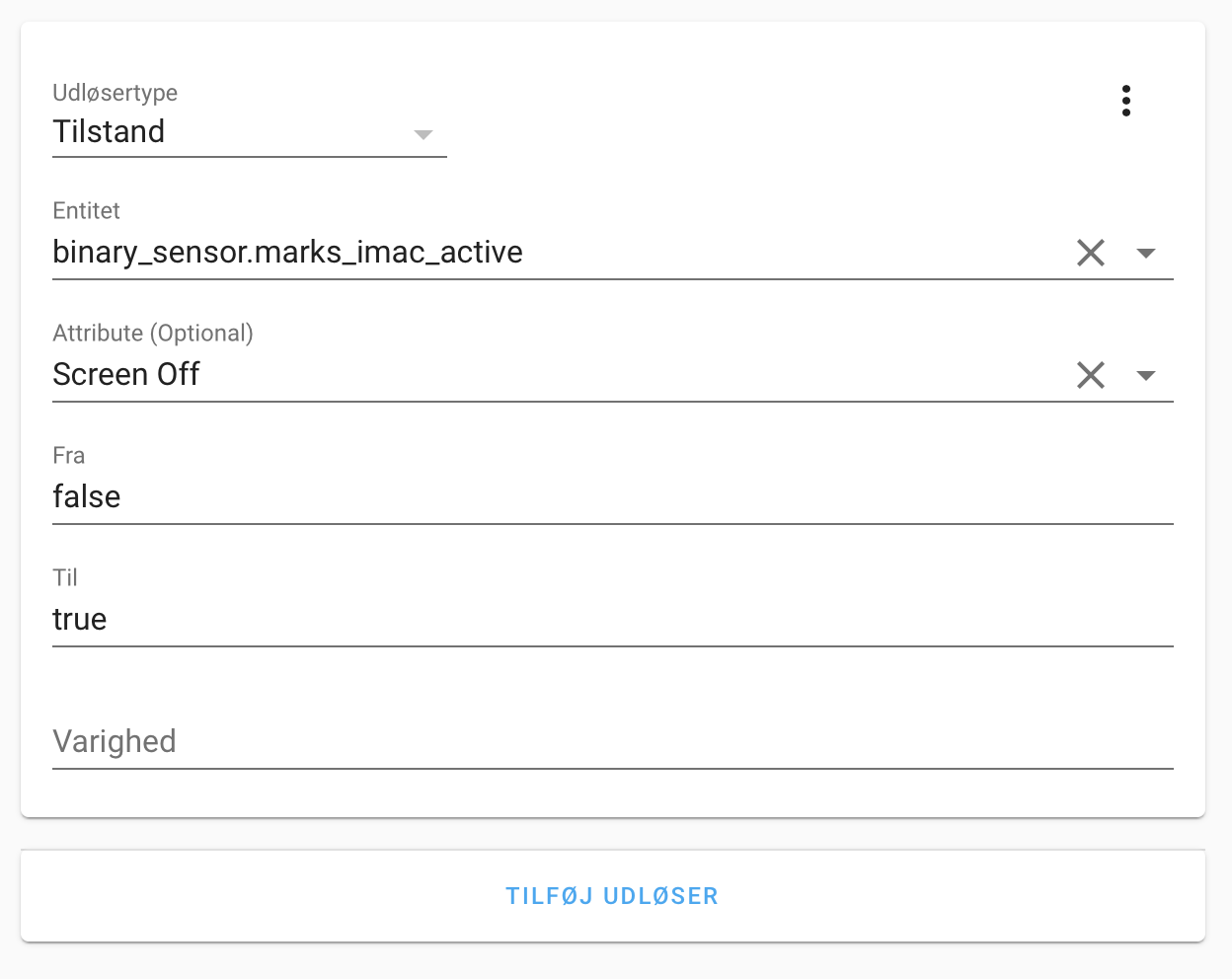Expand the Entitet selection dropdown
This screenshot has height=979, width=1232.
[1146, 253]
